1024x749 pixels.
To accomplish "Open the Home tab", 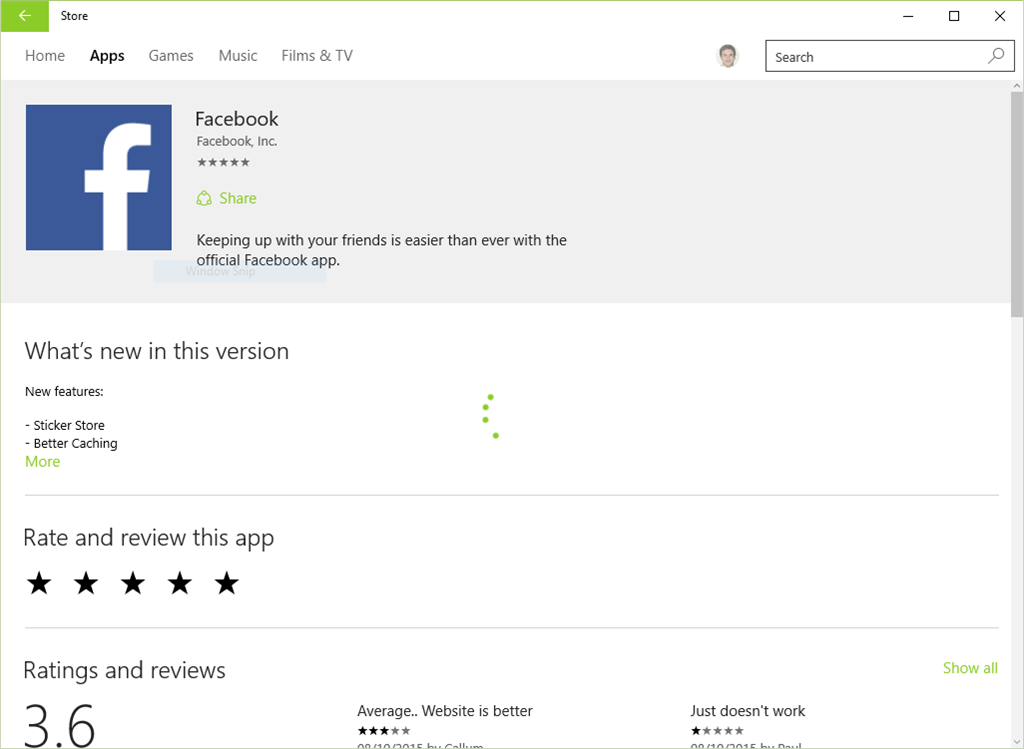I will 45,56.
